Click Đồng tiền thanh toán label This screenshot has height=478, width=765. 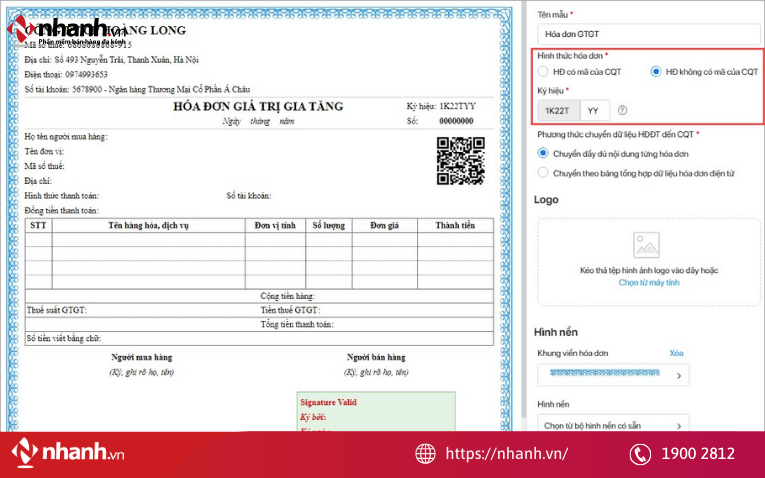(x=61, y=210)
